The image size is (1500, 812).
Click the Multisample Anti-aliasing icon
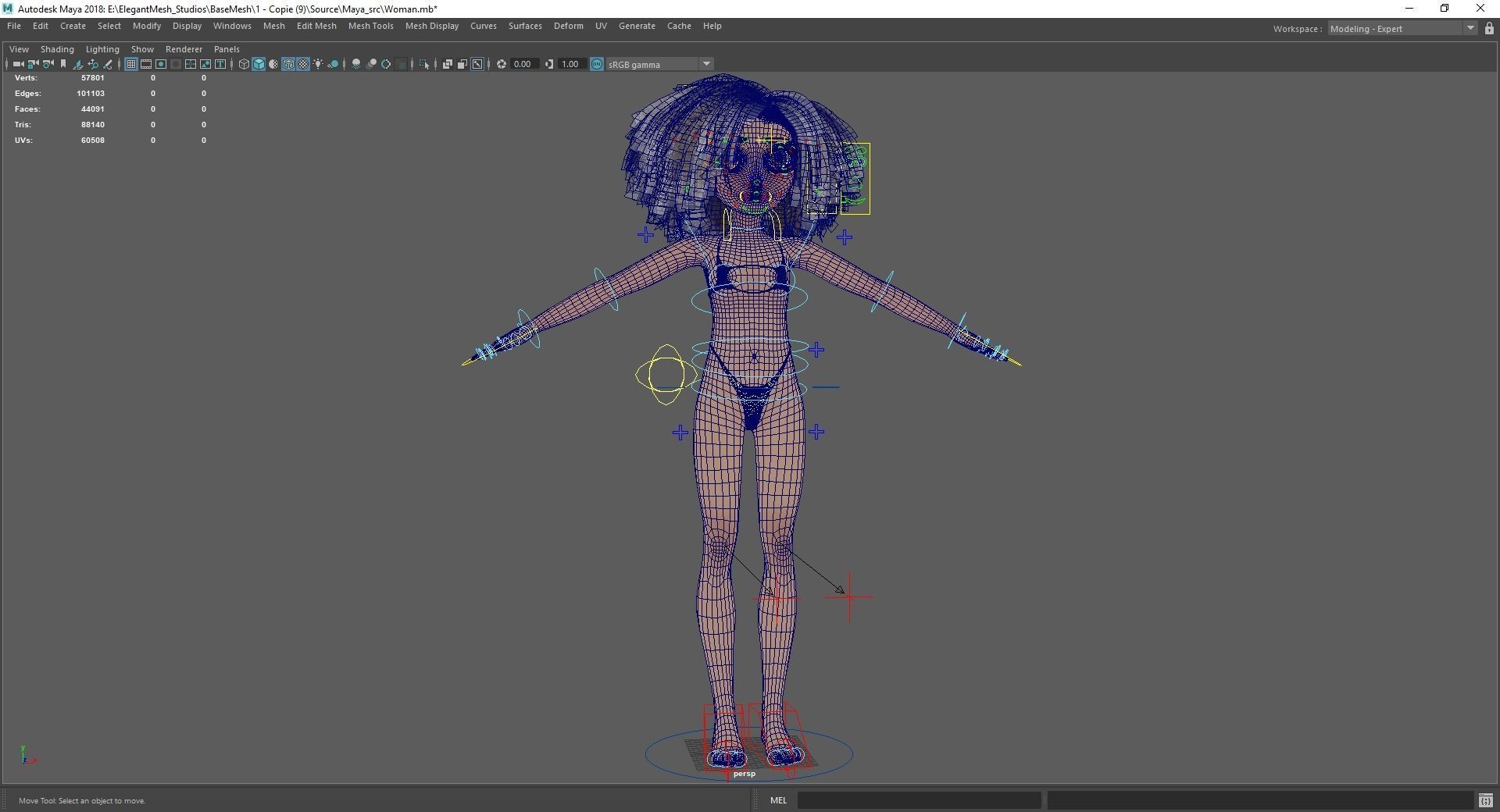click(x=386, y=64)
